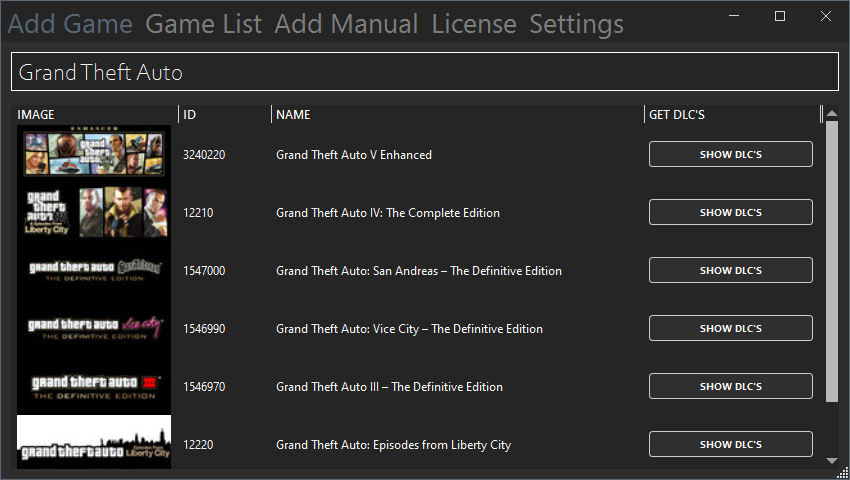This screenshot has height=480, width=850.
Task: Open the Settings tab
Action: pyautogui.click(x=576, y=24)
